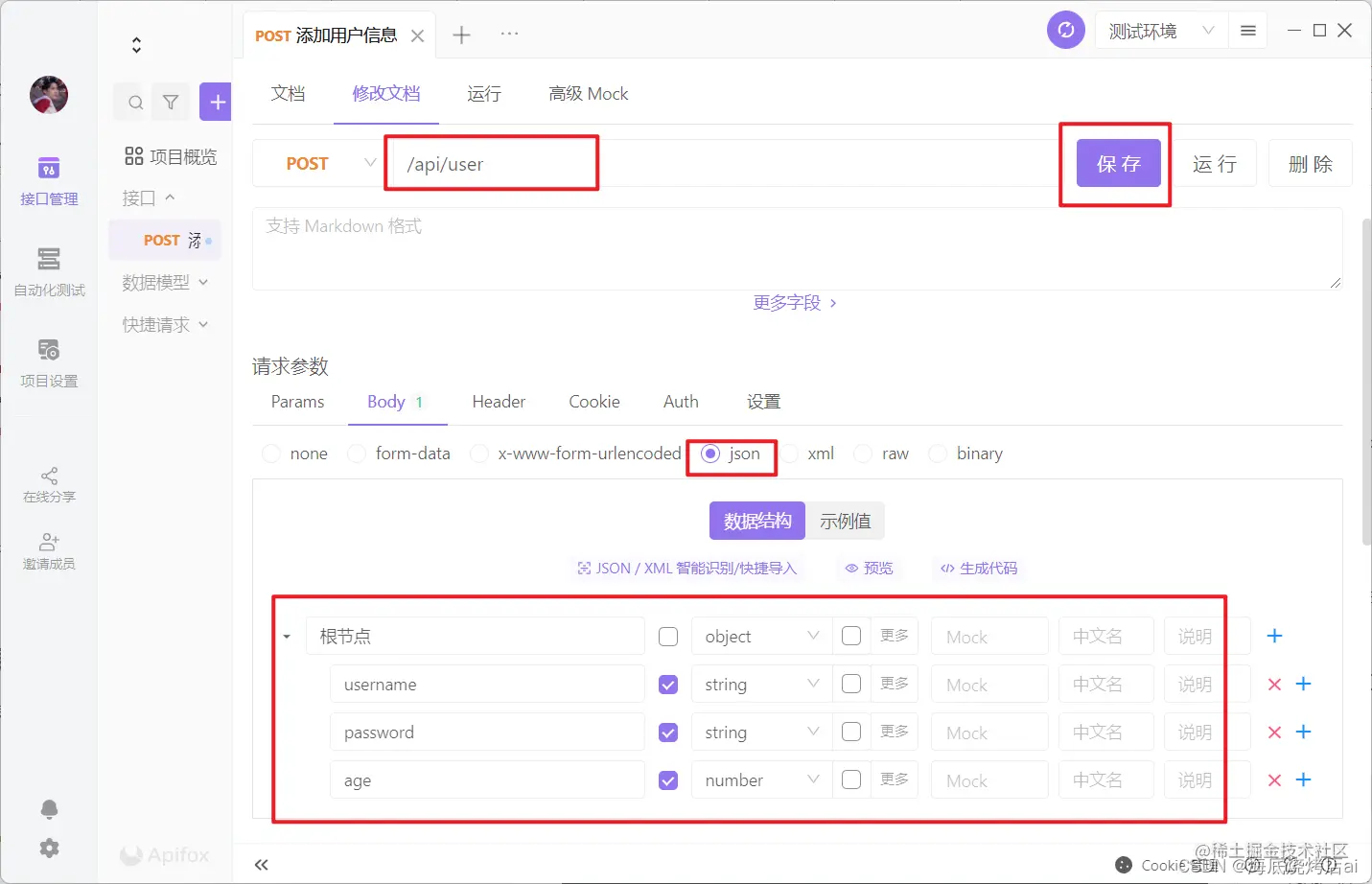Open the POST request method dropdown
Screen dimensions: 1372x884
tap(321, 163)
